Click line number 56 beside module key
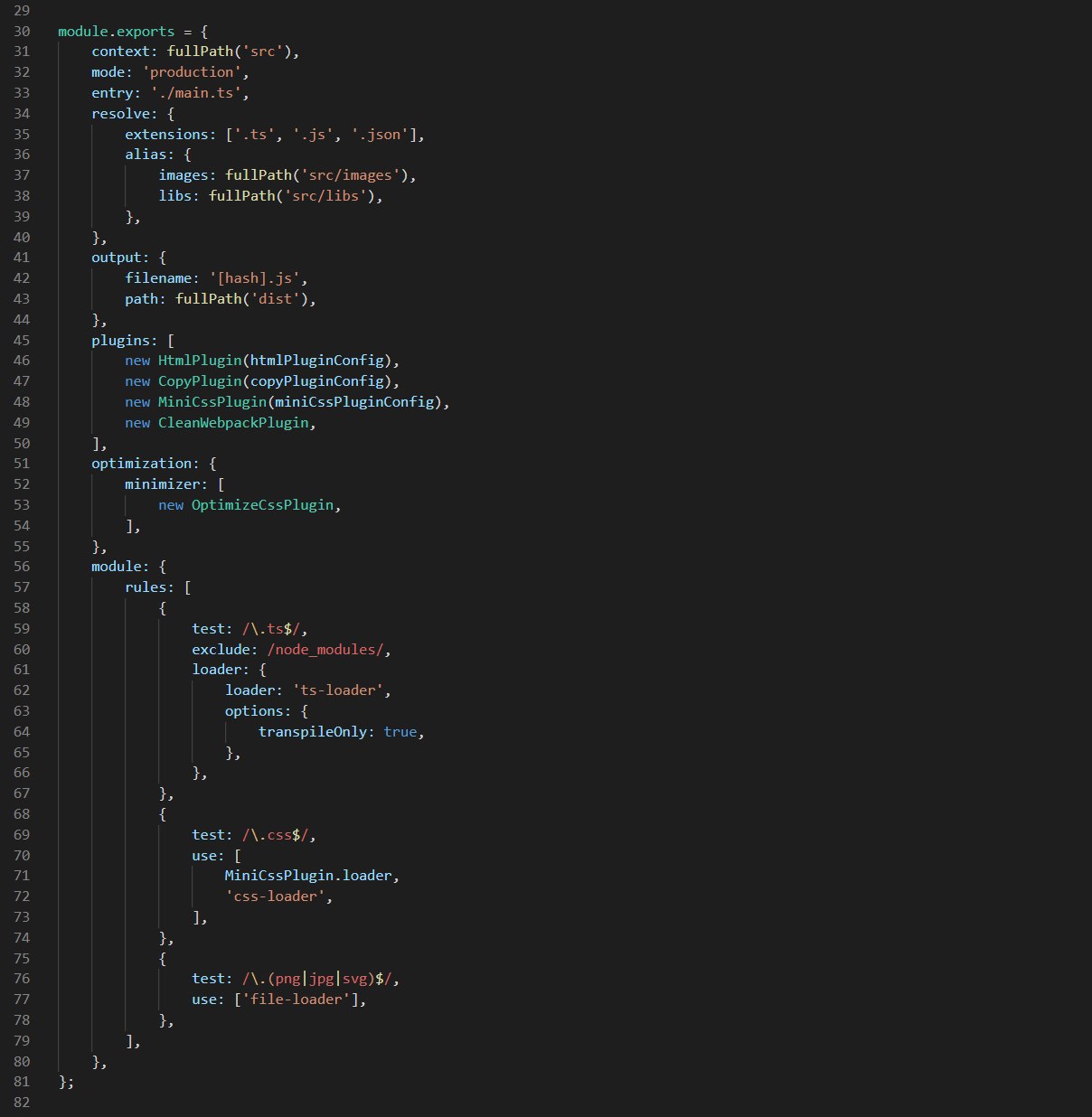 22,567
